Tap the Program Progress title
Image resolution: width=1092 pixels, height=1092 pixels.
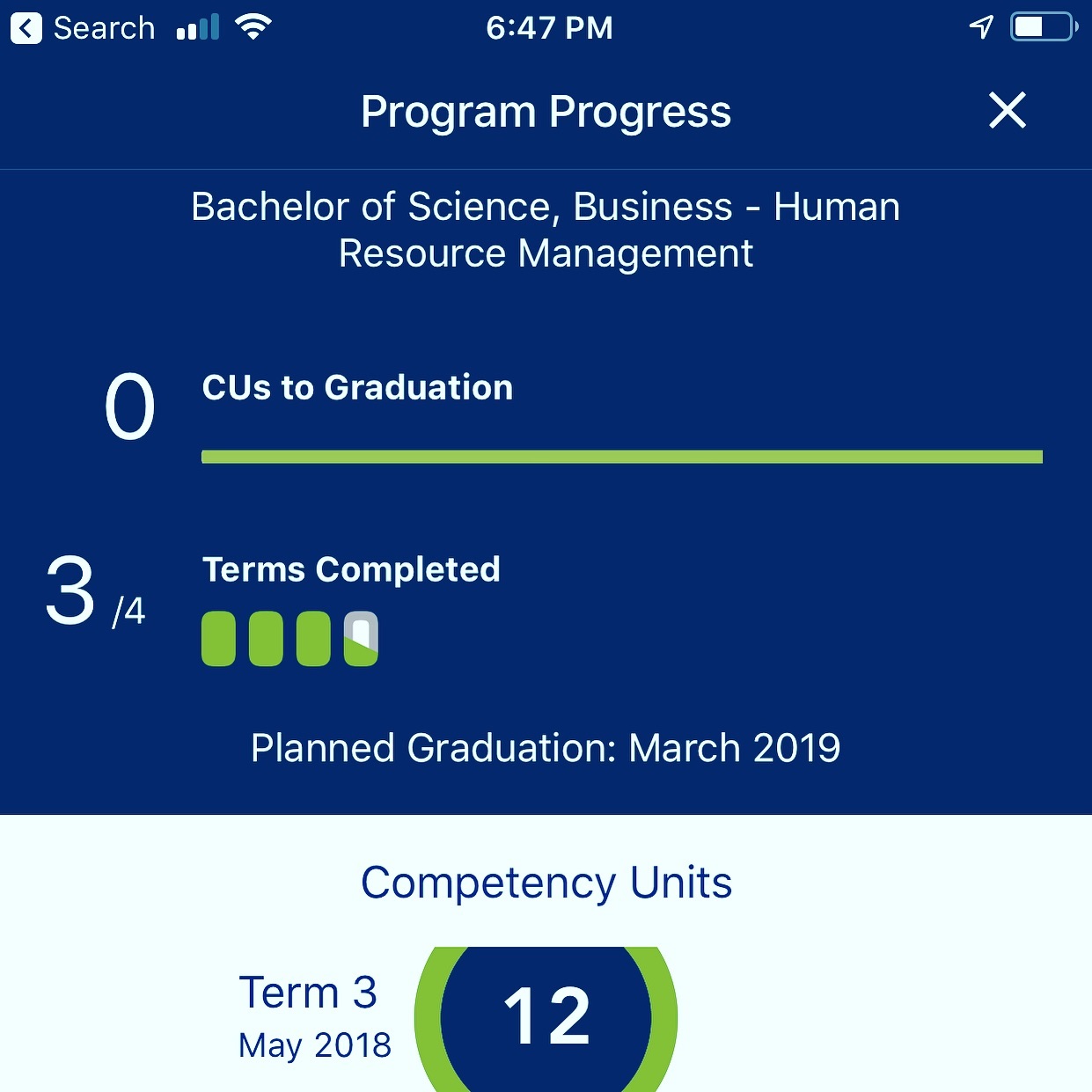click(546, 113)
